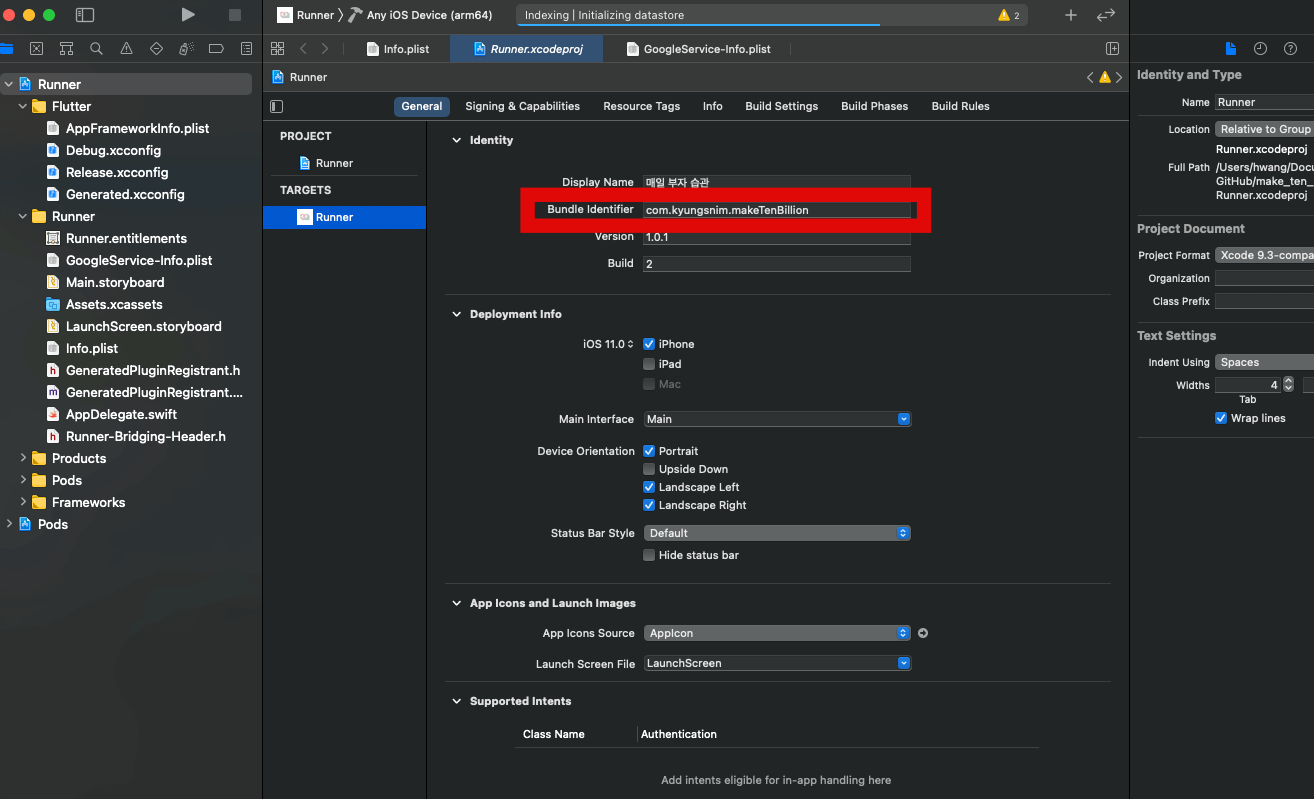Screen dimensions: 1314x799
Task: Open the Breakpoint navigator icon
Action: click(216, 48)
